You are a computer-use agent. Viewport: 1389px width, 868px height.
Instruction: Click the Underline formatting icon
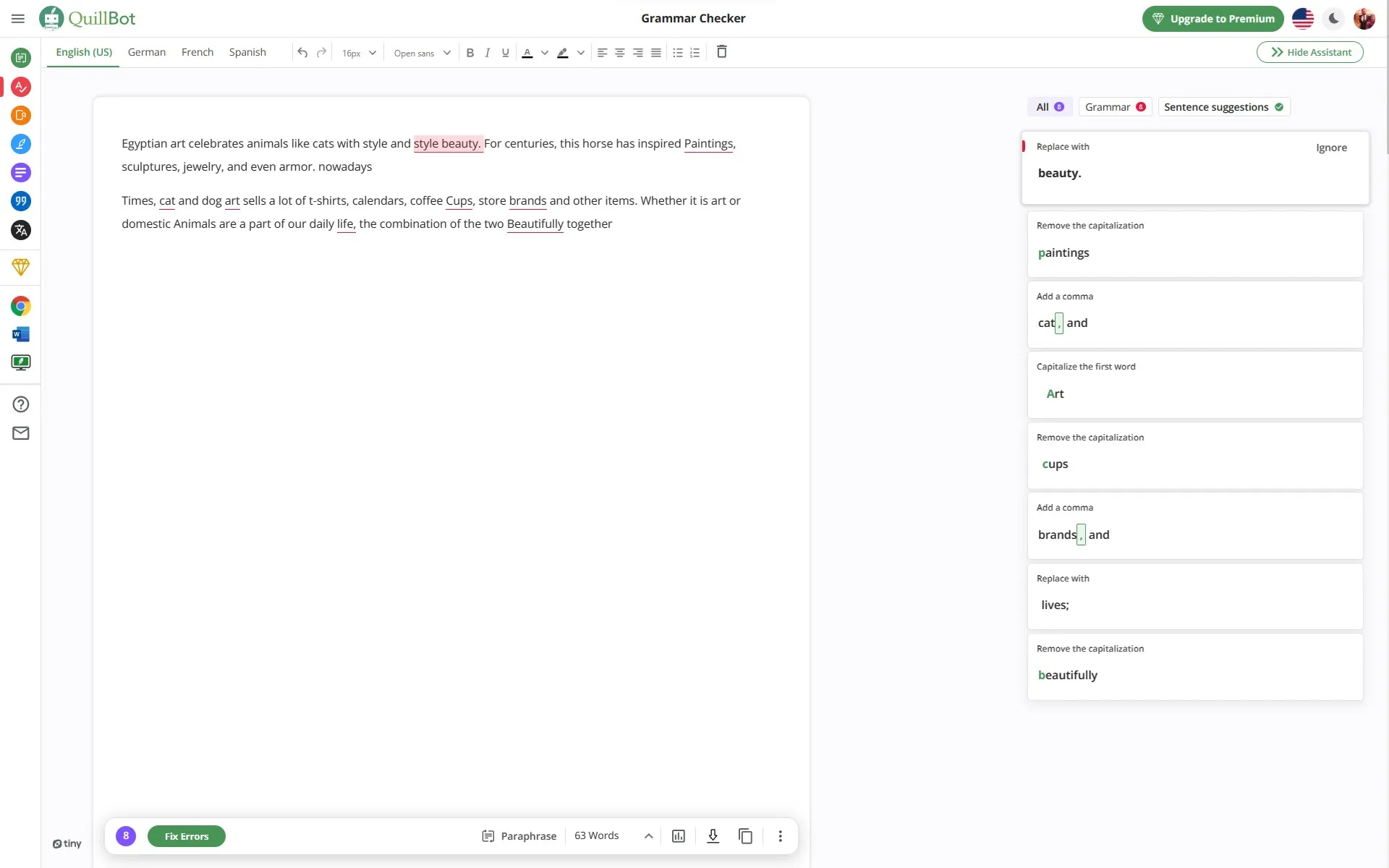coord(505,52)
